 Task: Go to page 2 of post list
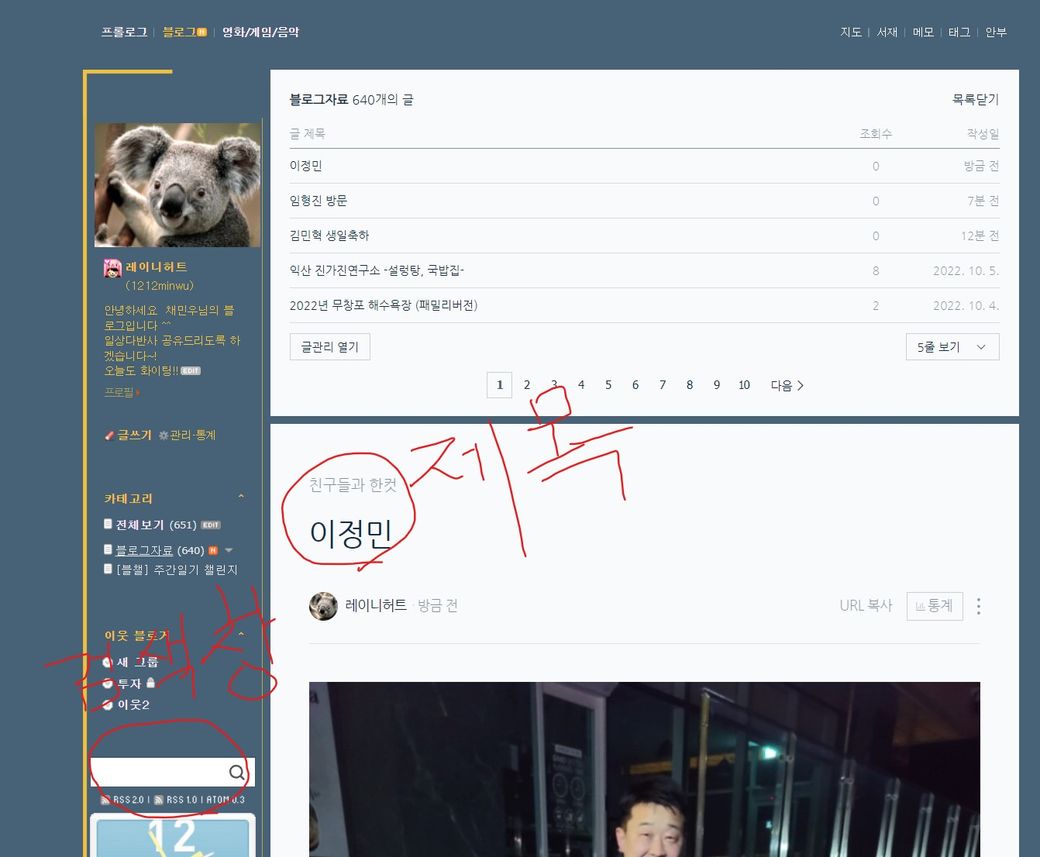527,385
